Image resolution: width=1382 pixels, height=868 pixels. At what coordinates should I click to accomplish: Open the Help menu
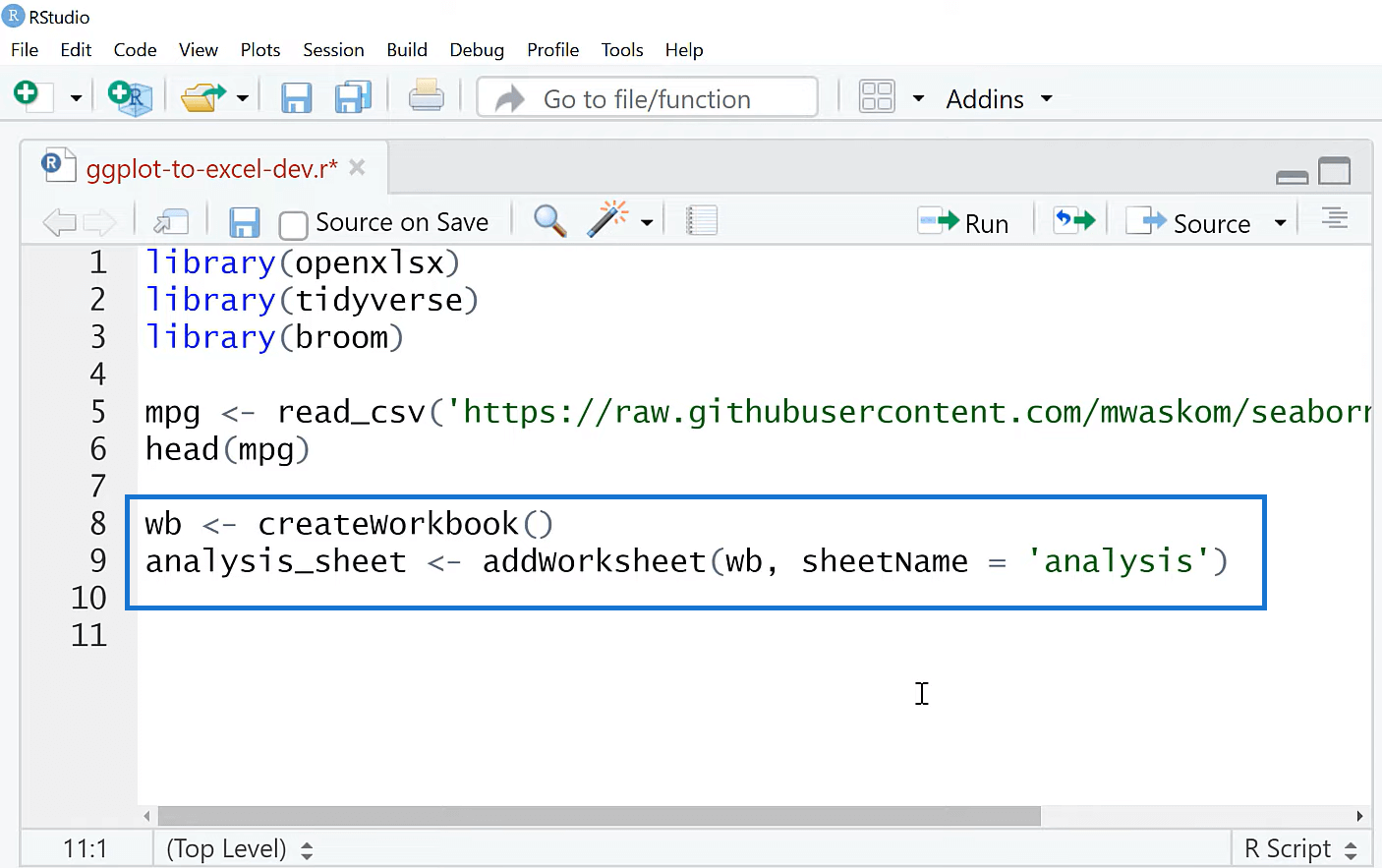point(684,50)
